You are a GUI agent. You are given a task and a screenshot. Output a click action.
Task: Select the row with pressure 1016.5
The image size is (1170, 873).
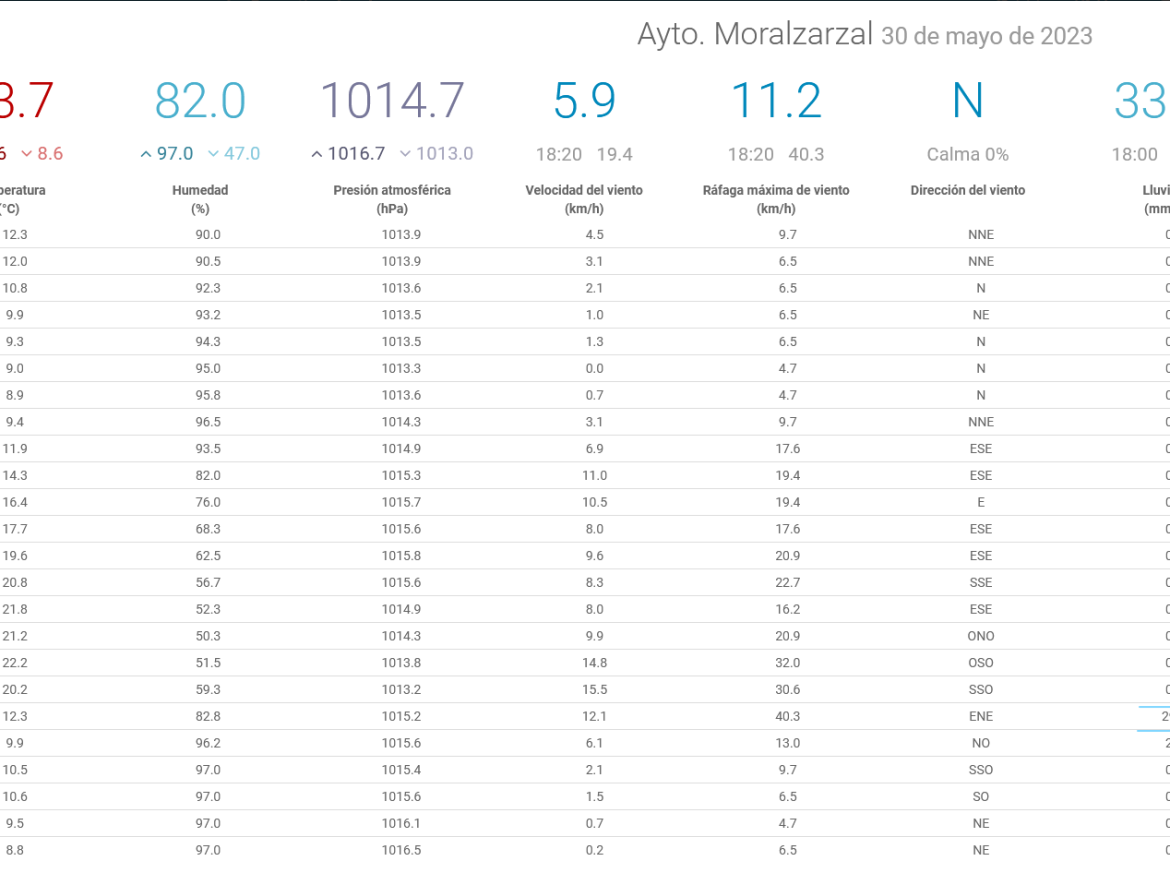(585, 850)
